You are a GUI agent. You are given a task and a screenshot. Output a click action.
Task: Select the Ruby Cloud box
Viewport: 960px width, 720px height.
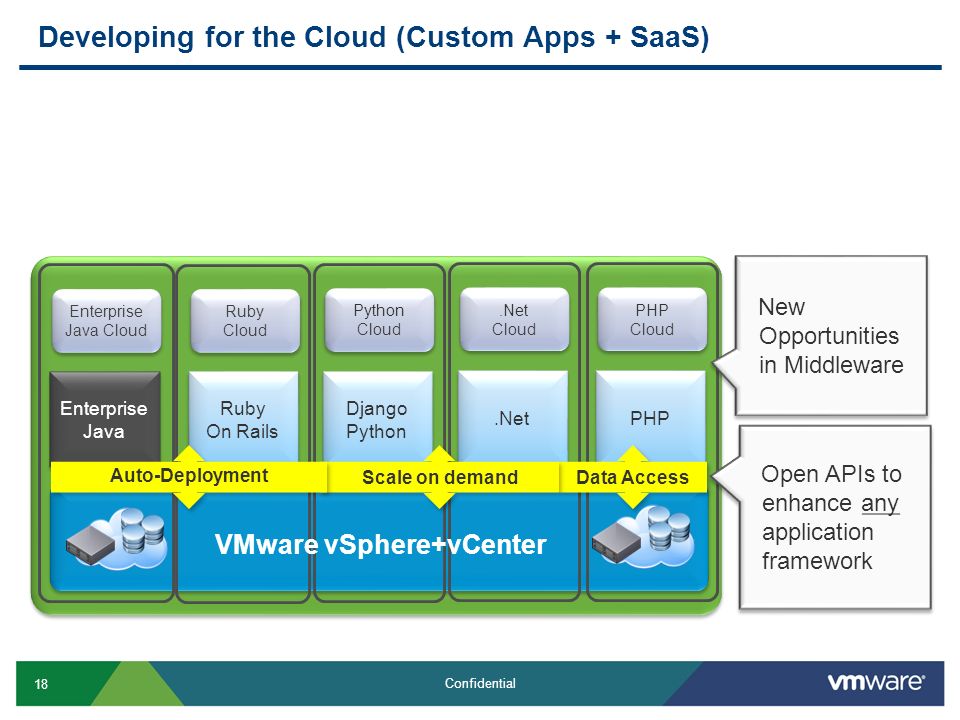point(245,321)
